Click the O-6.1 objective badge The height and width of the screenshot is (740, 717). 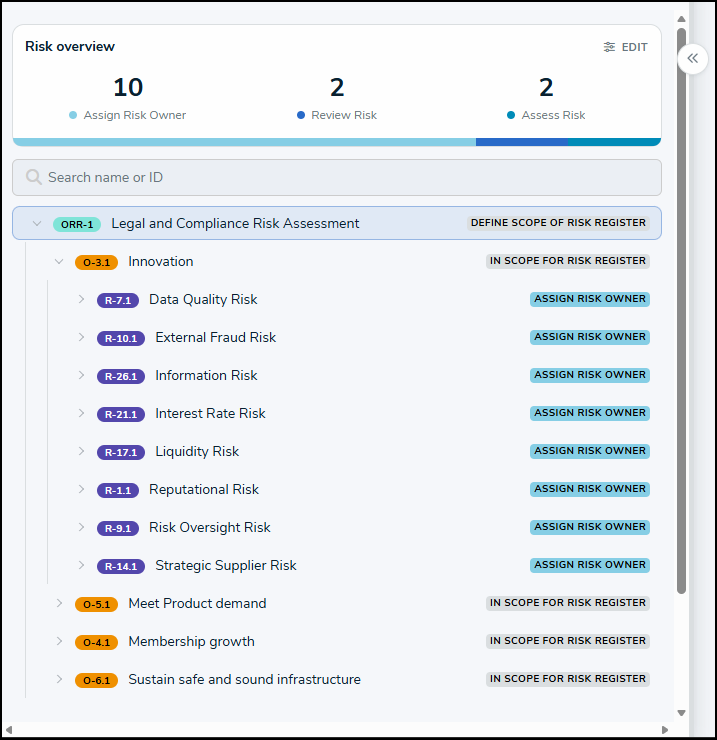click(96, 680)
